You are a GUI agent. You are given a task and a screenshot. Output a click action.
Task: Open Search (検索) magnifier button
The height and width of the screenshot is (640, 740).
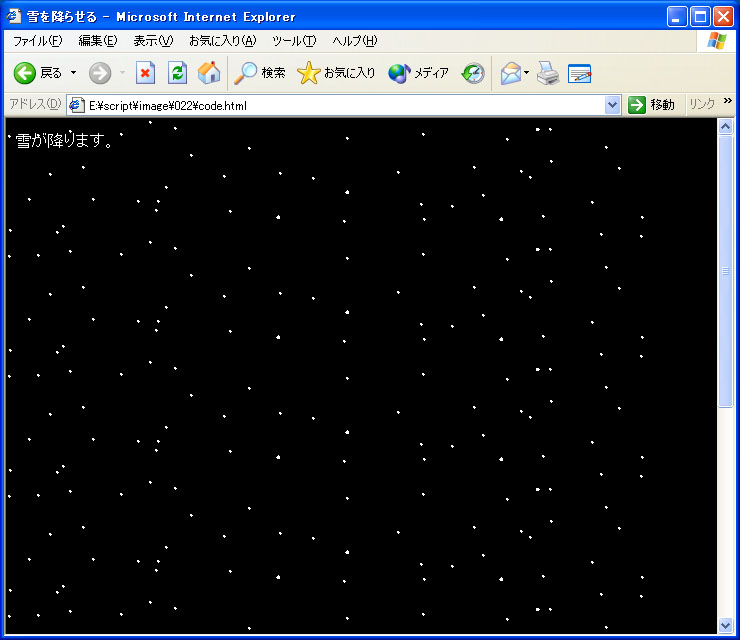260,73
